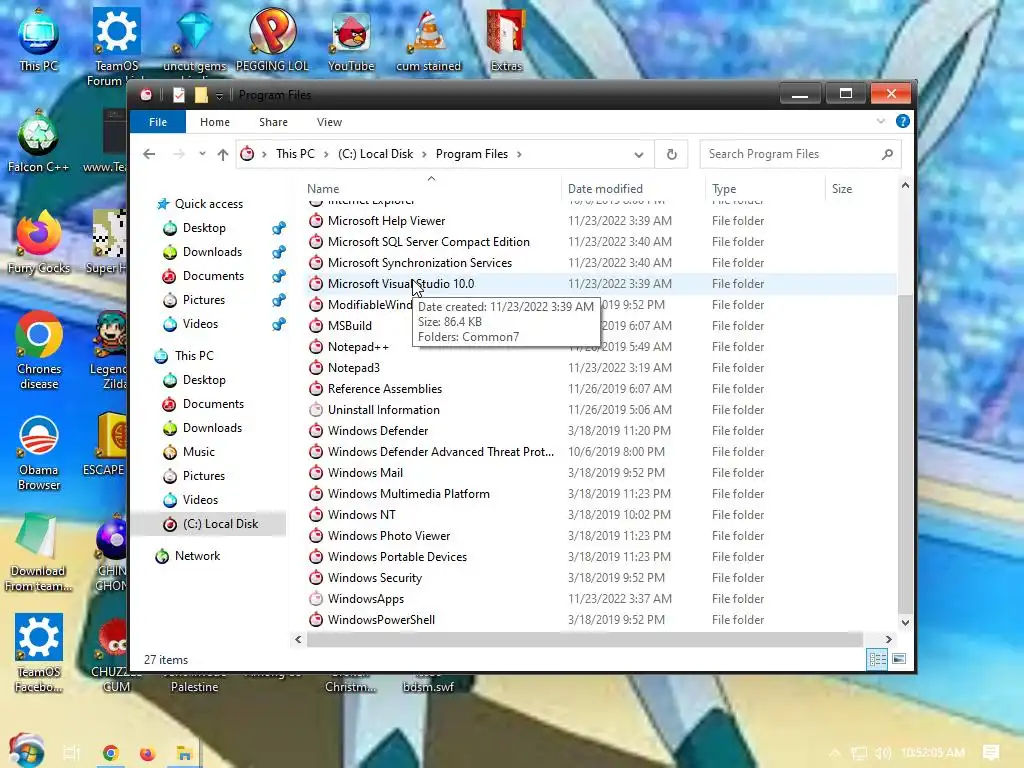Click the Properties quick access toolbar icon

click(x=178, y=95)
